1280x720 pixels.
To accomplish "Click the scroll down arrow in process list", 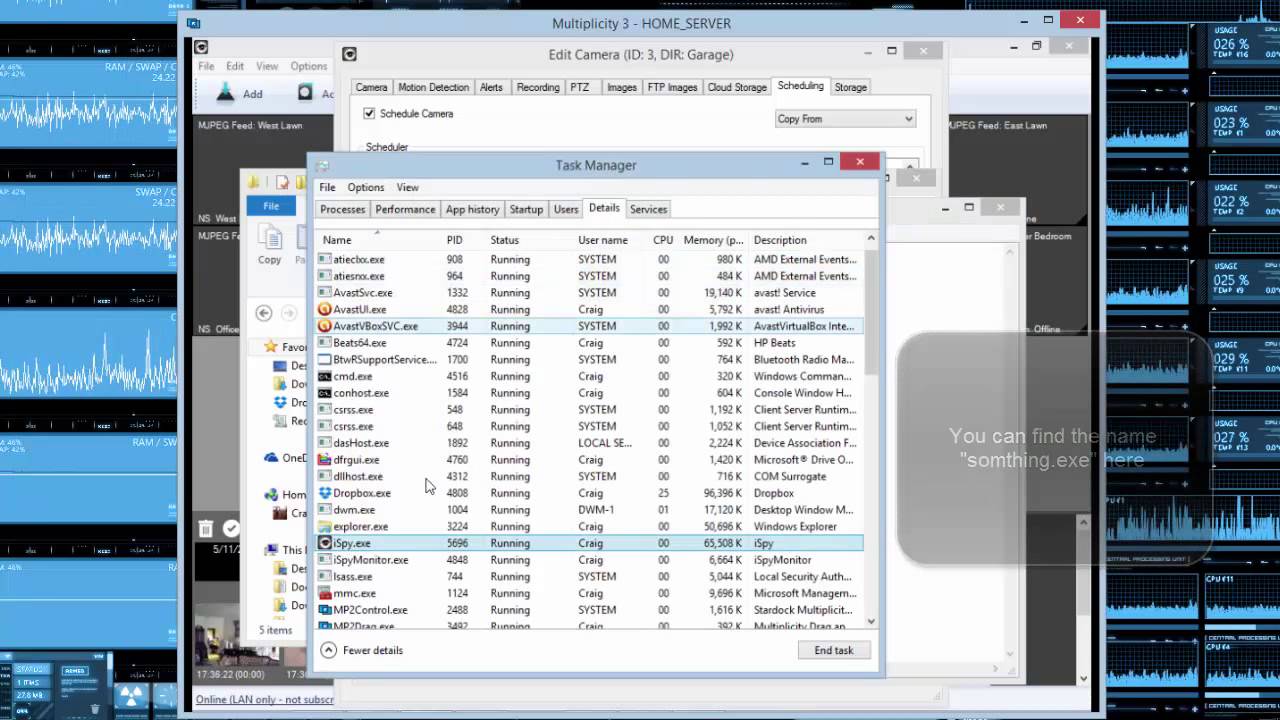I will pyautogui.click(x=870, y=621).
